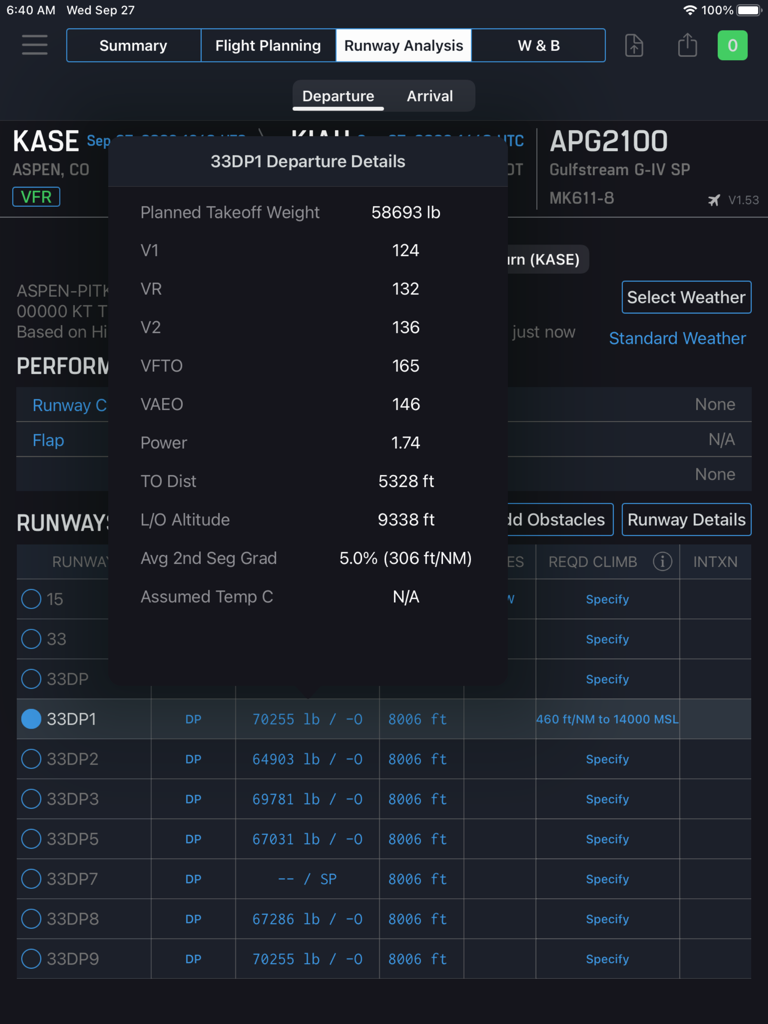Open the W & B tab
This screenshot has width=768, height=1024.
(538, 45)
